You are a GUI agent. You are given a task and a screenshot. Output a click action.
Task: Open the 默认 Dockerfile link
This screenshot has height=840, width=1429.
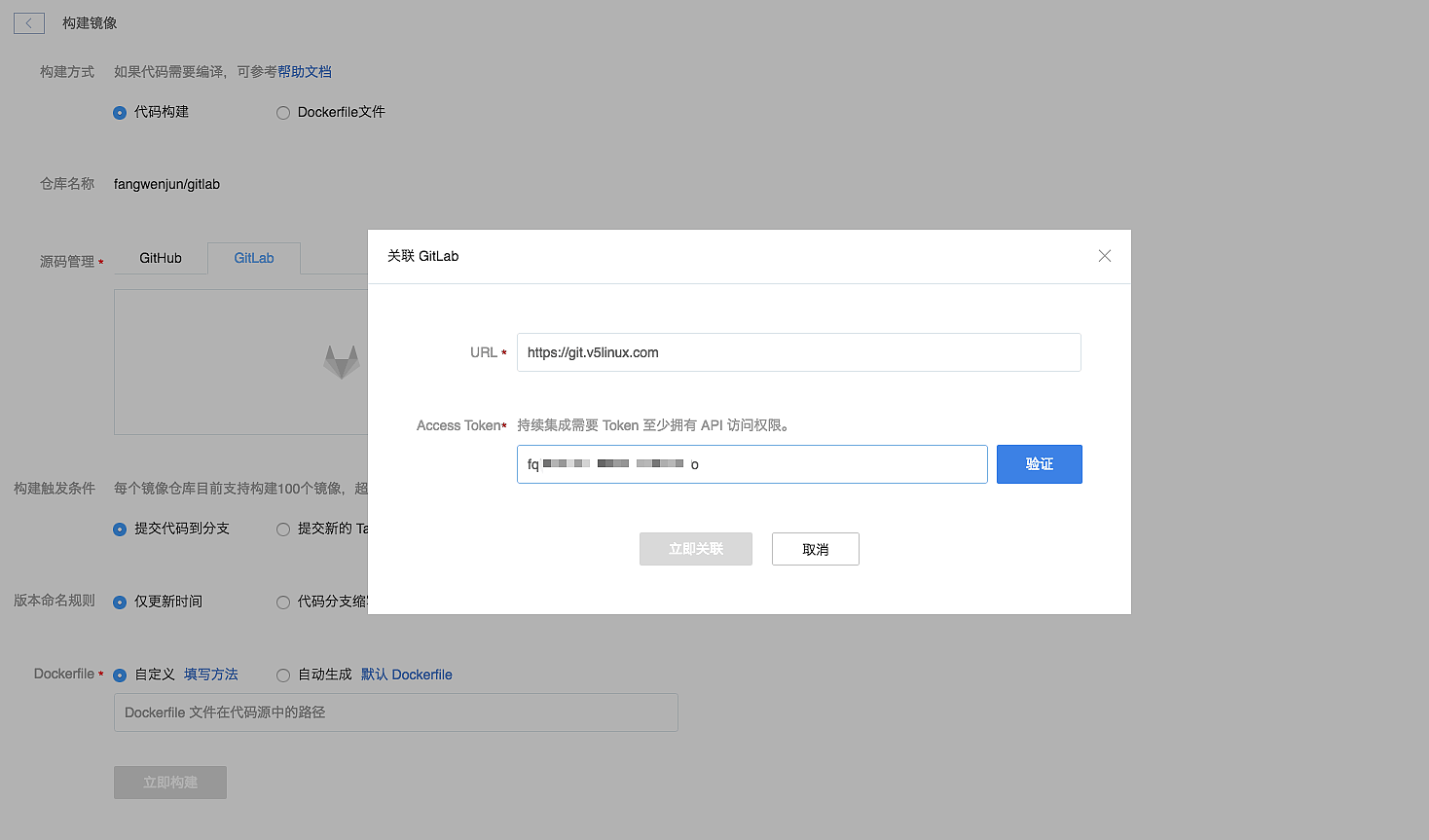[406, 675]
